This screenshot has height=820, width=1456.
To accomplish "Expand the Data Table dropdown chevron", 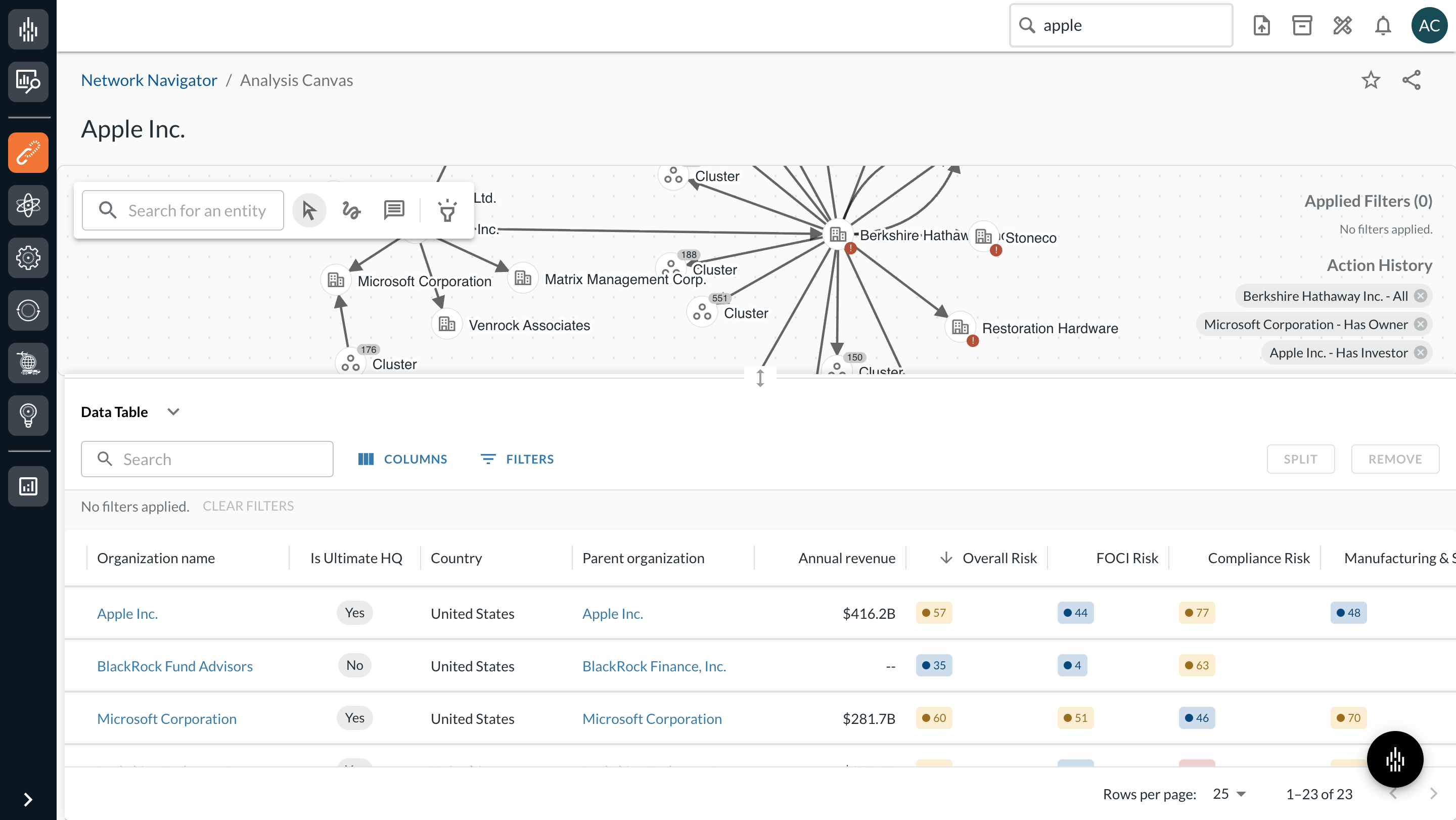I will (x=173, y=412).
